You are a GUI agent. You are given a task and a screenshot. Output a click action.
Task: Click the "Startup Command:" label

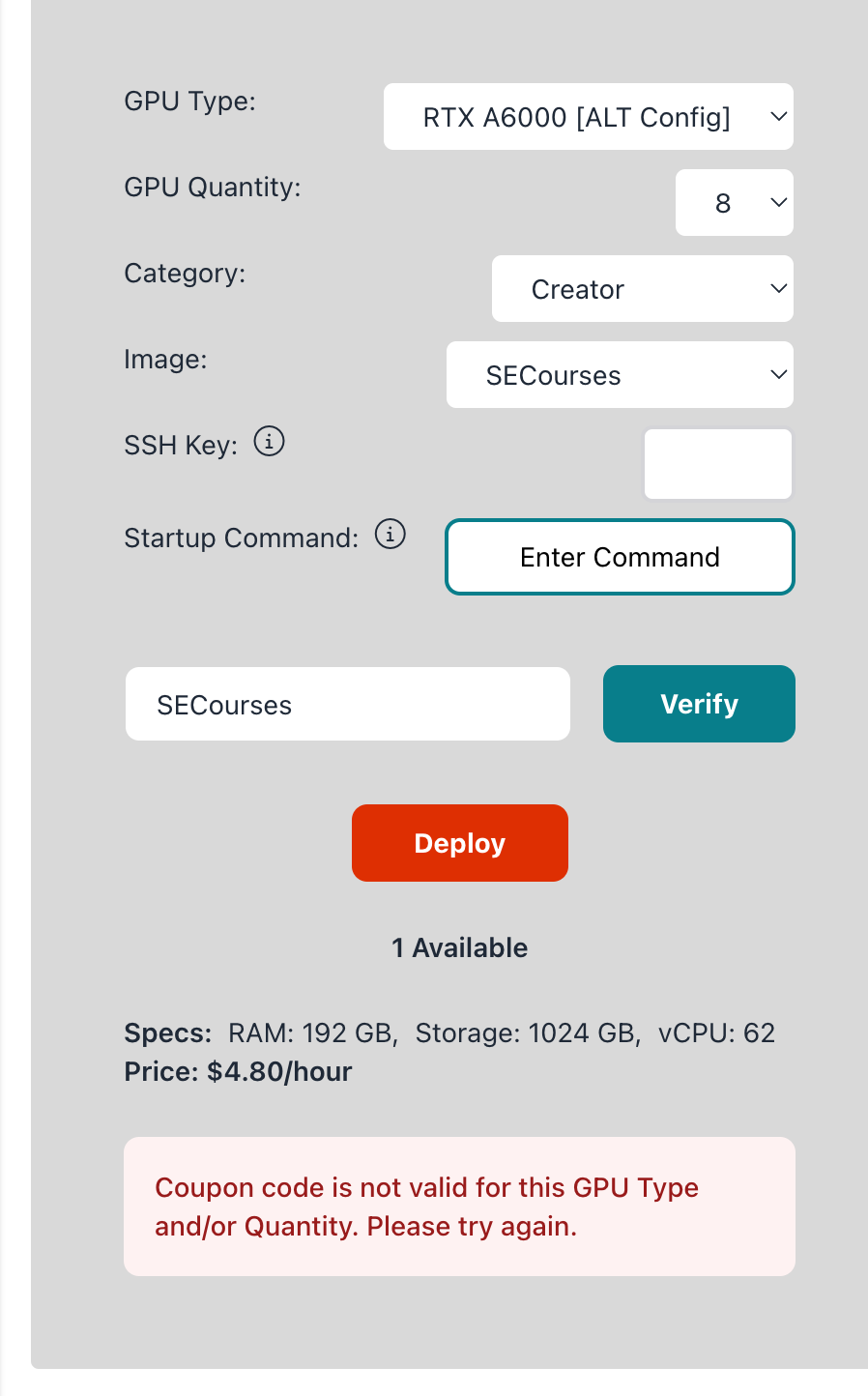pos(241,538)
